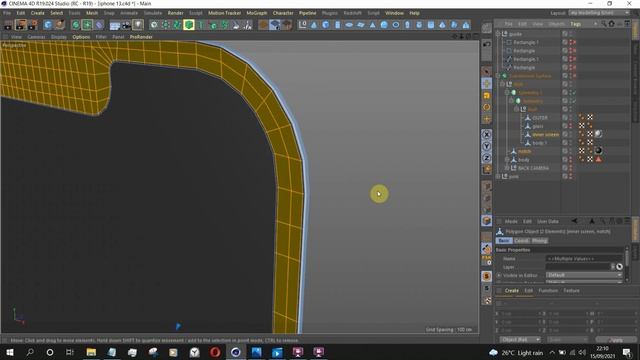Select the scale tool in side palette

(x=487, y=96)
